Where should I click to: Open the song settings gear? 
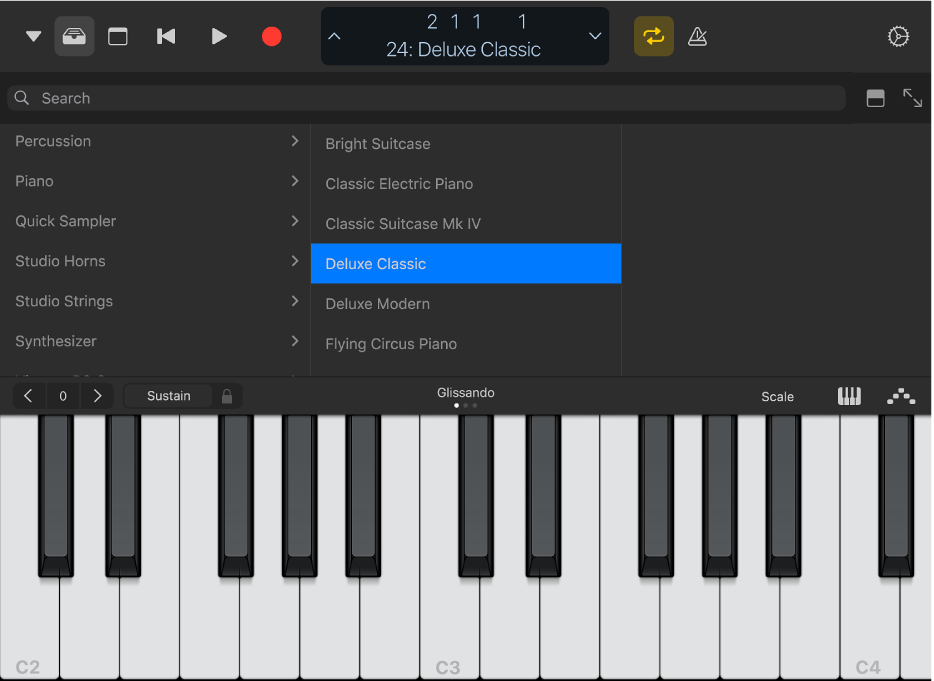(898, 36)
